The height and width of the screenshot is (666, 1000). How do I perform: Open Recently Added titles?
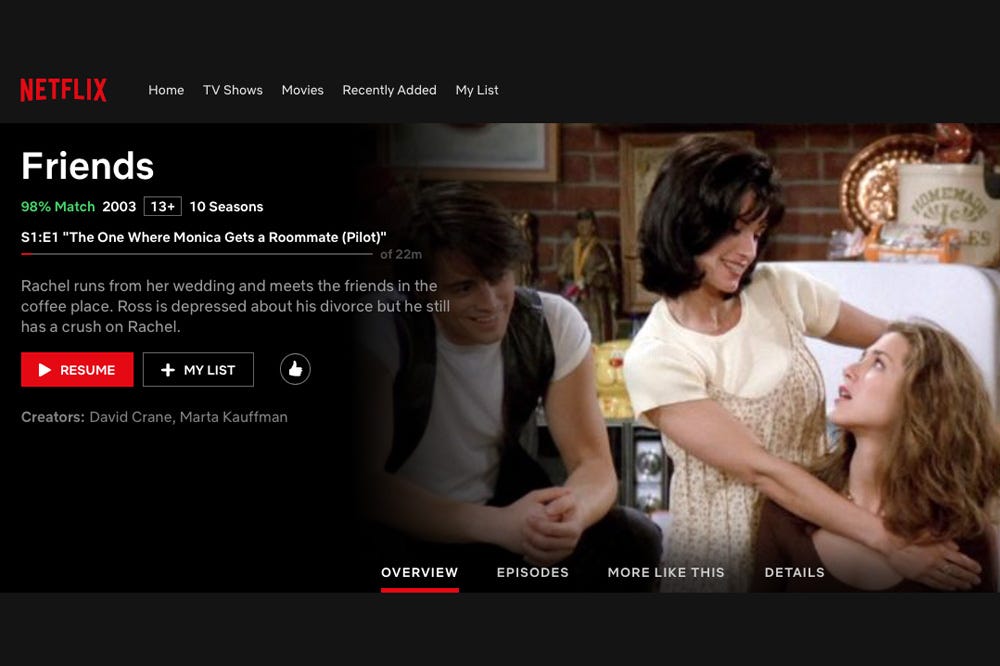(389, 90)
